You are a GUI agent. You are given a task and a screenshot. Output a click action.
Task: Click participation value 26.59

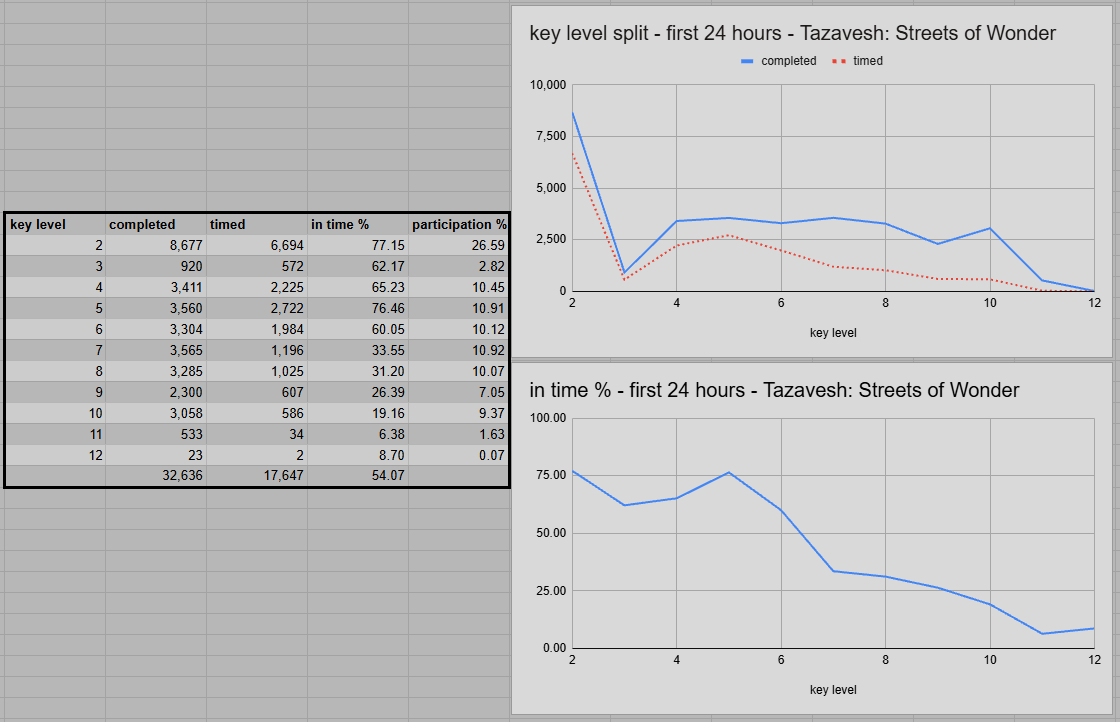point(459,246)
